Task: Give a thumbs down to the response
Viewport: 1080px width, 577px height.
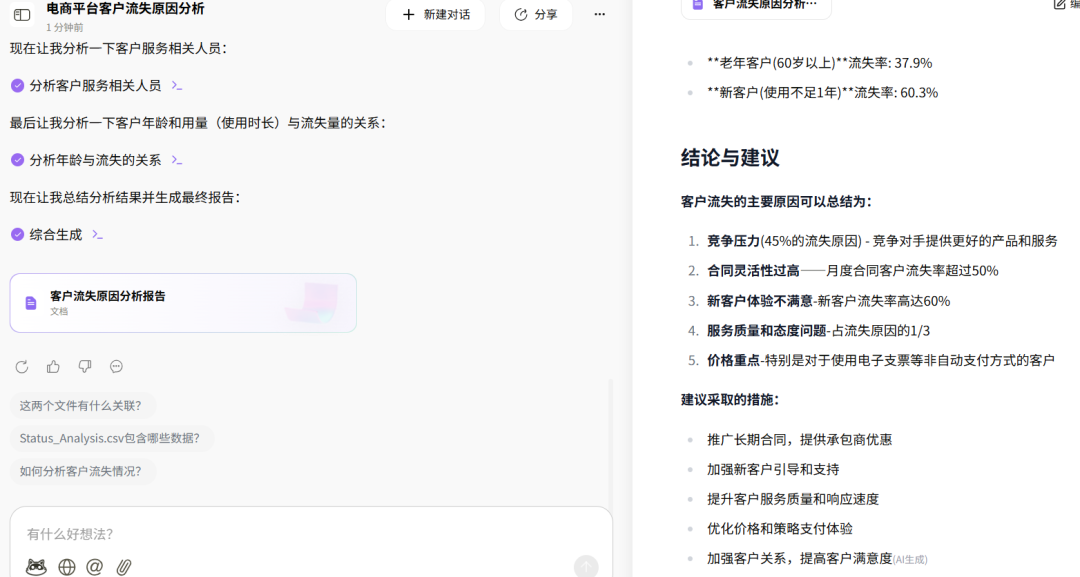Action: (84, 366)
